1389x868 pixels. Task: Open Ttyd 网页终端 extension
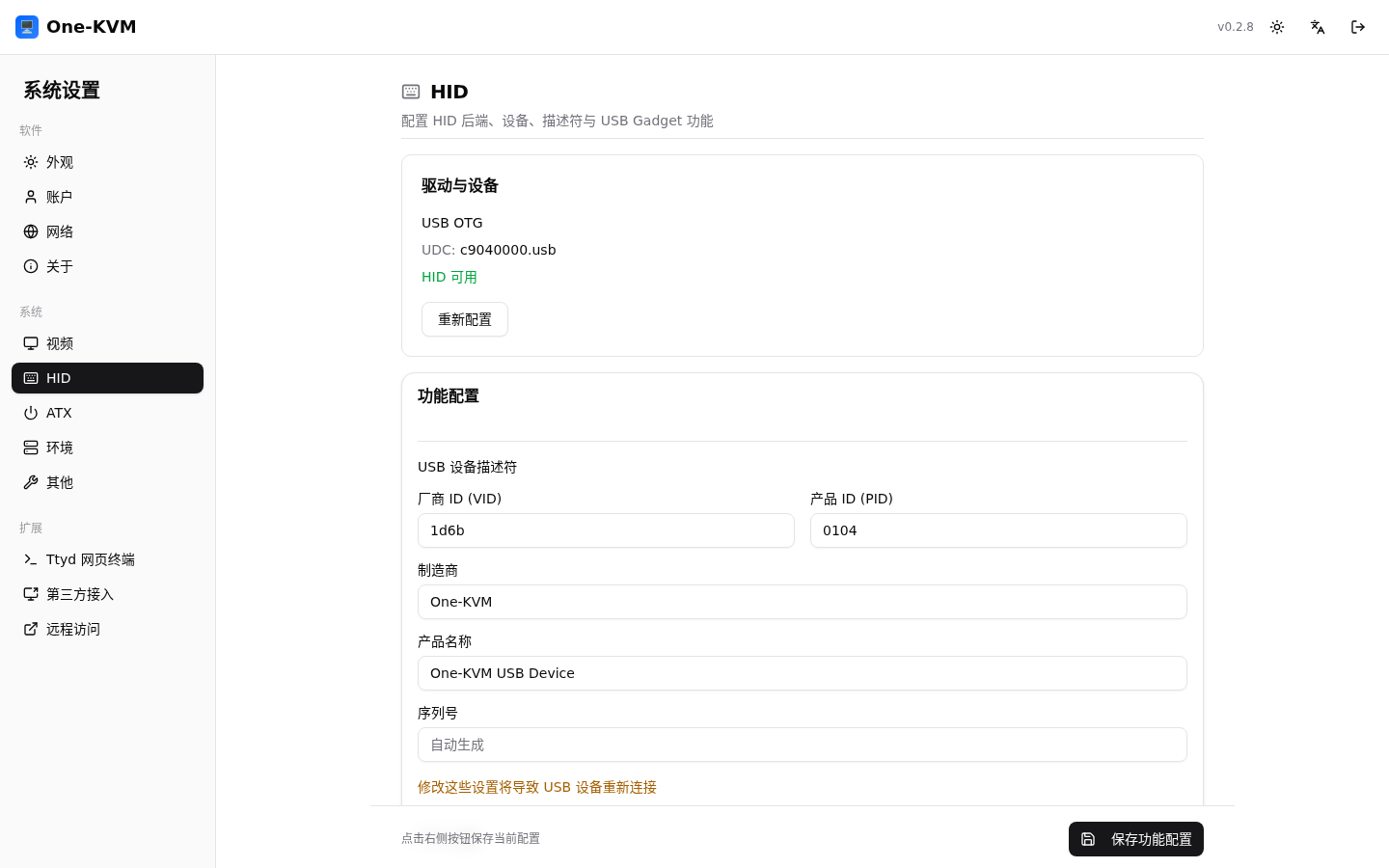(107, 559)
